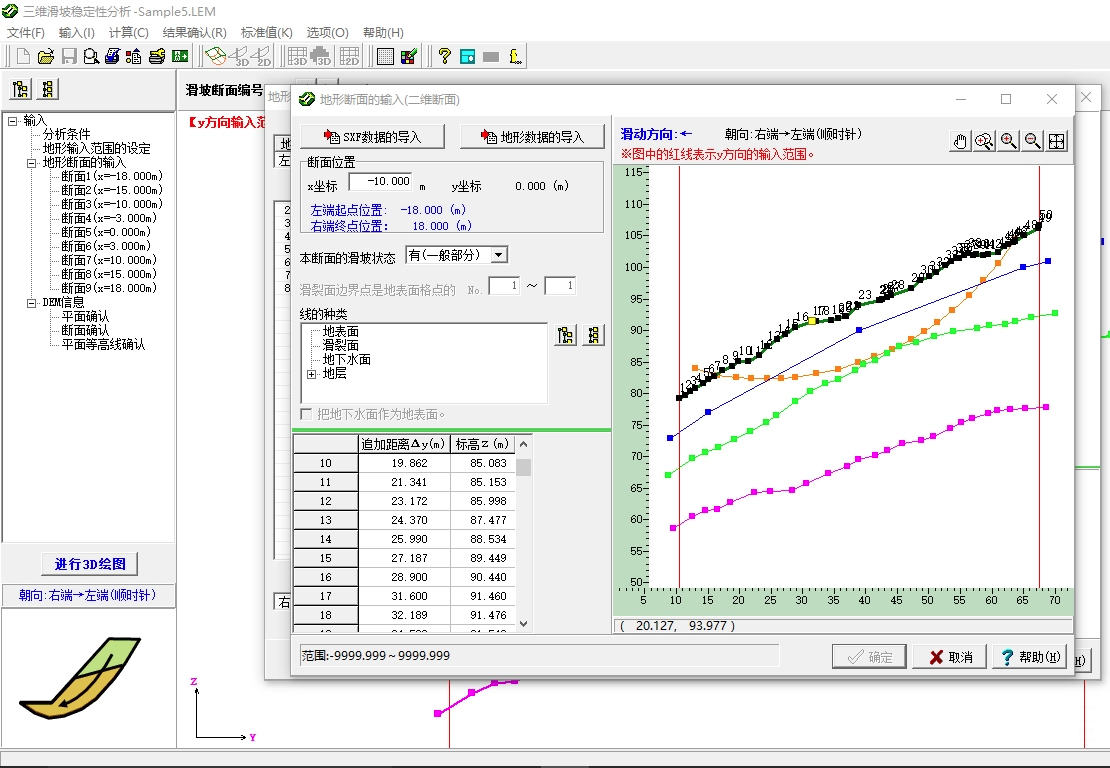
Task: Click expand-all tree icon beside 线的种类 list
Action: tap(566, 336)
